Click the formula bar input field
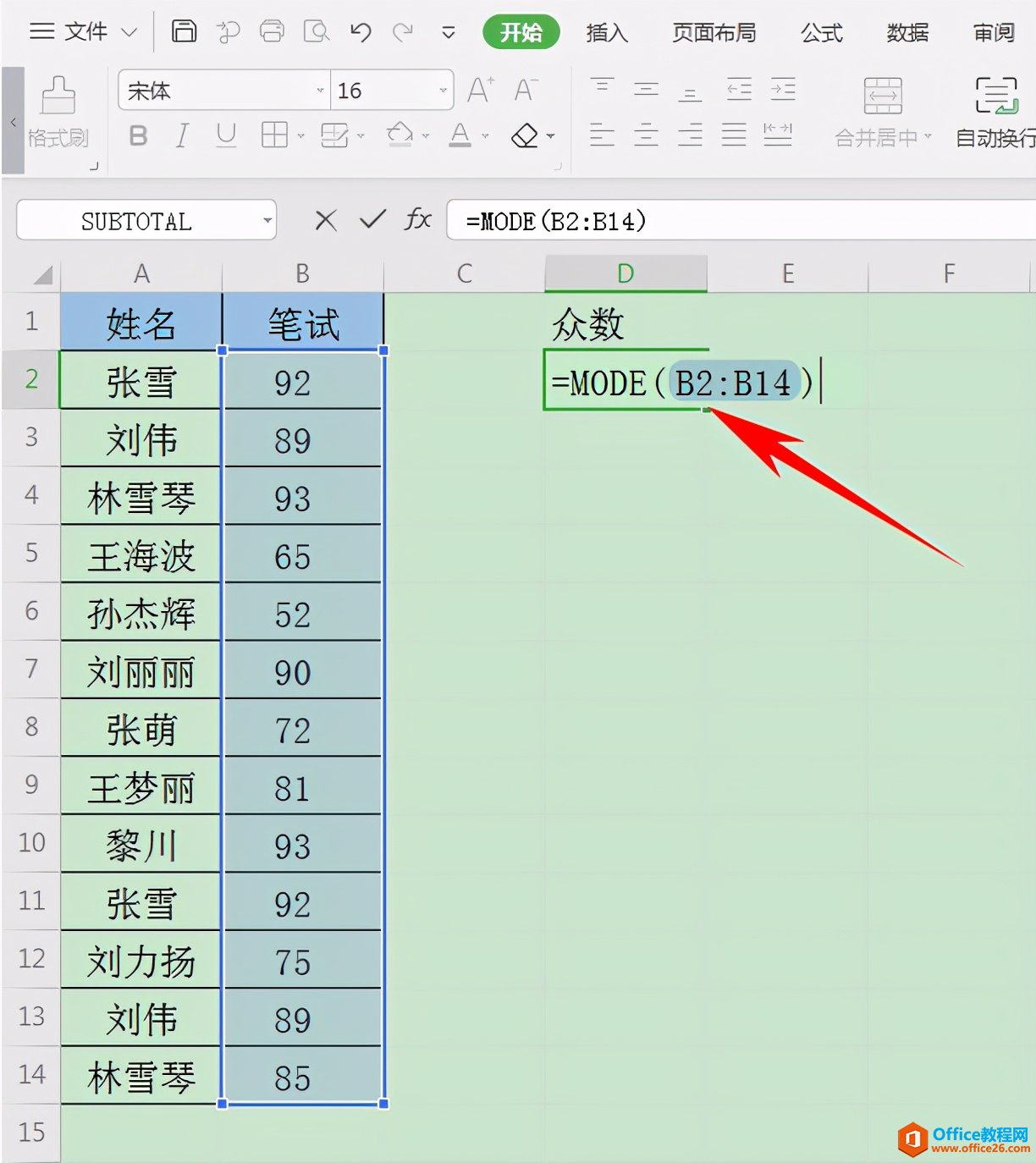This screenshot has width=1036, height=1163. click(741, 220)
